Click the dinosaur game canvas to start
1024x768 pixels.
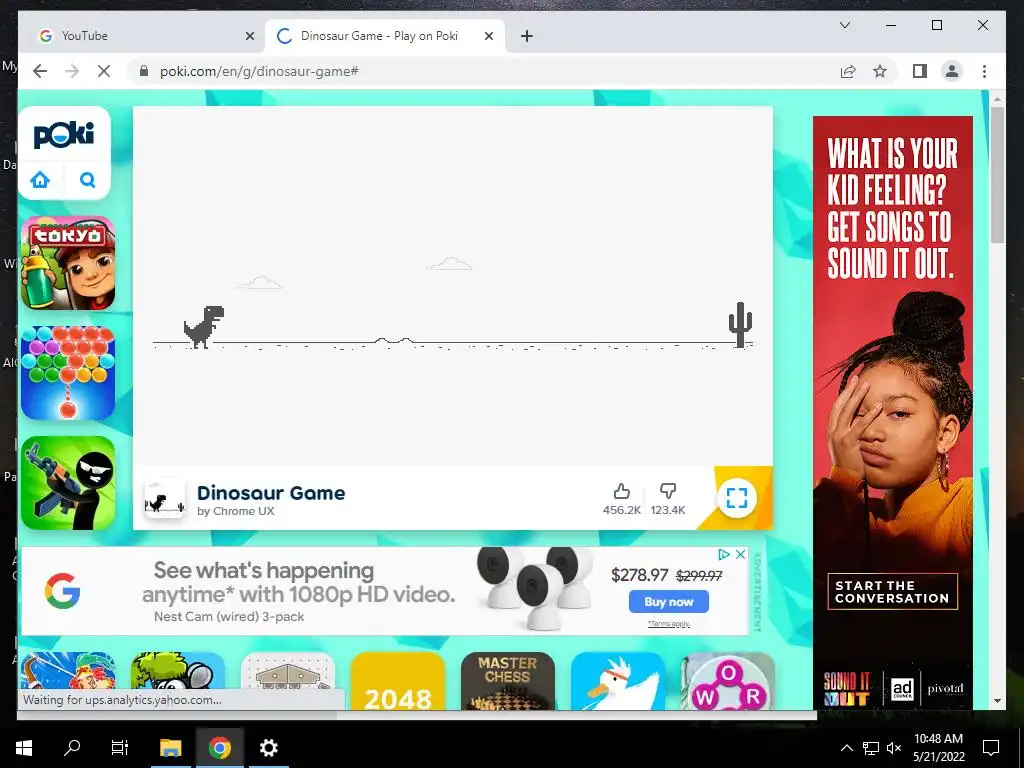click(x=453, y=285)
